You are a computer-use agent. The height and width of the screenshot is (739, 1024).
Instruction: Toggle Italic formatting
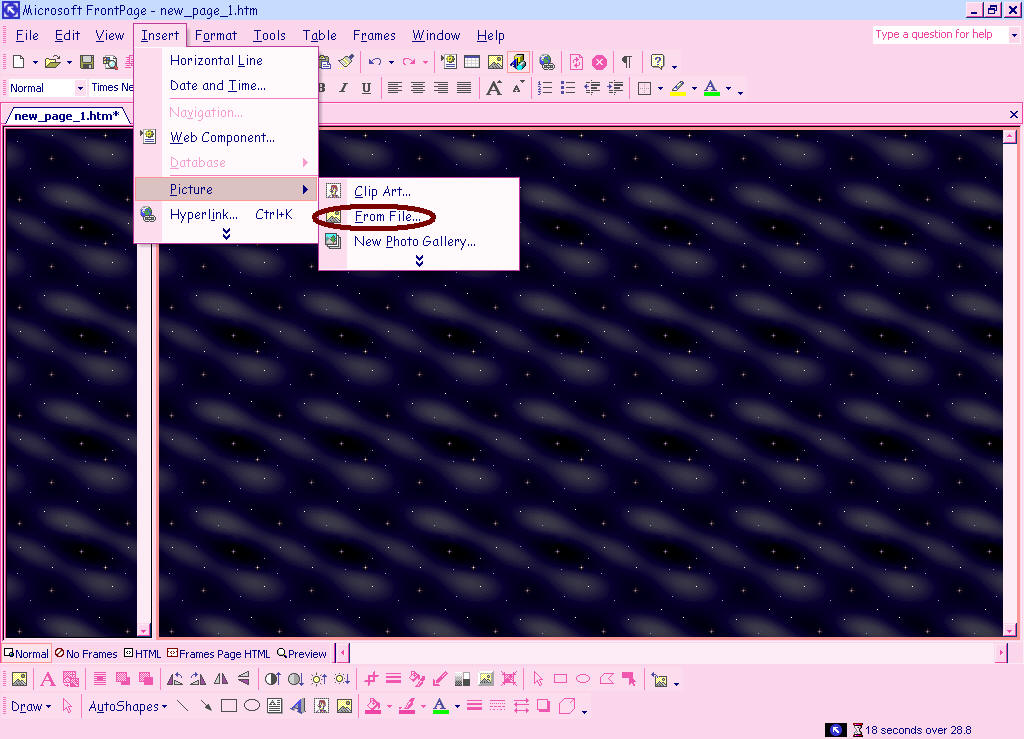pos(344,87)
